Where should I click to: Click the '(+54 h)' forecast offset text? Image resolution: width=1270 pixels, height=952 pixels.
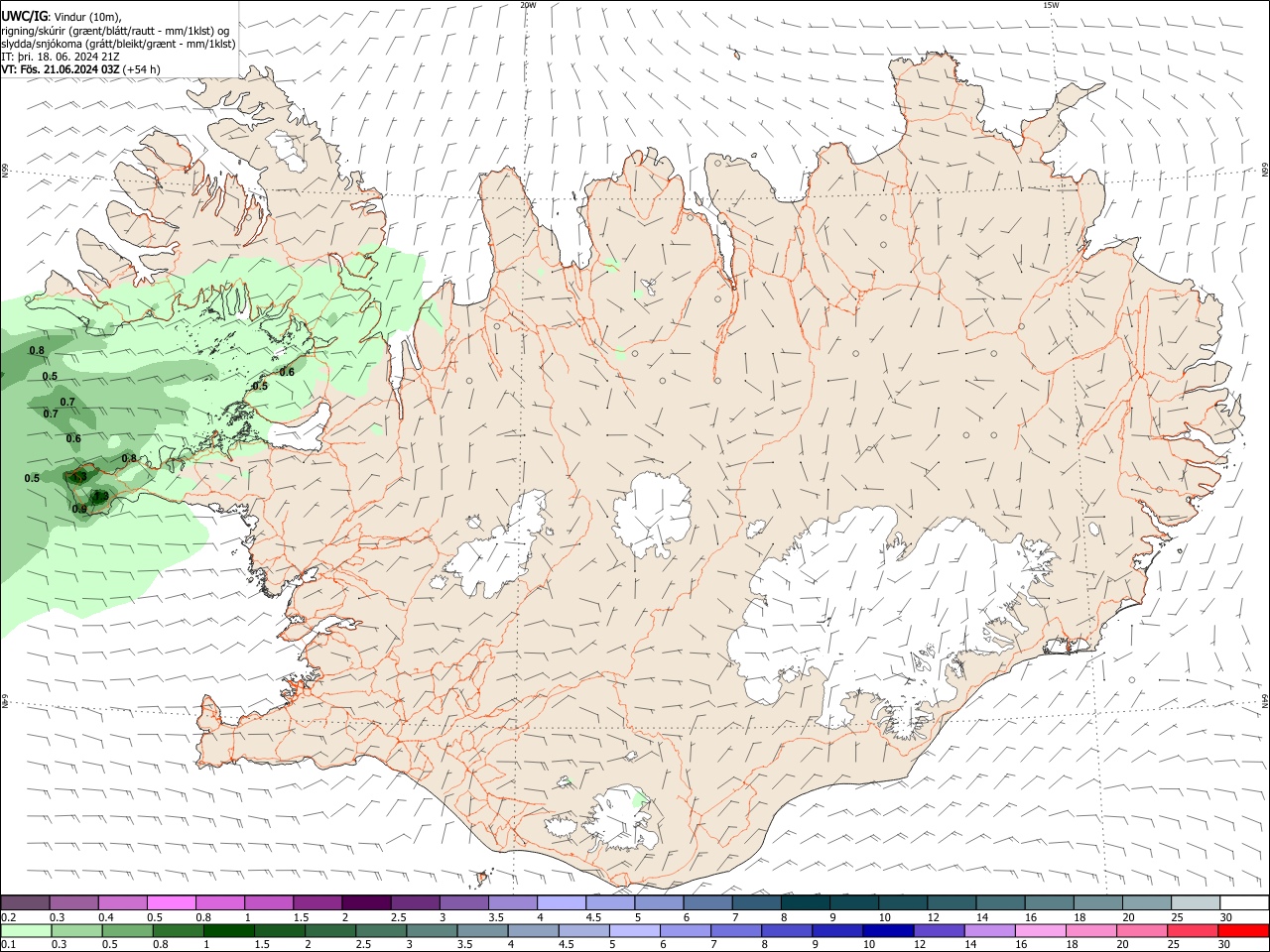point(142,69)
